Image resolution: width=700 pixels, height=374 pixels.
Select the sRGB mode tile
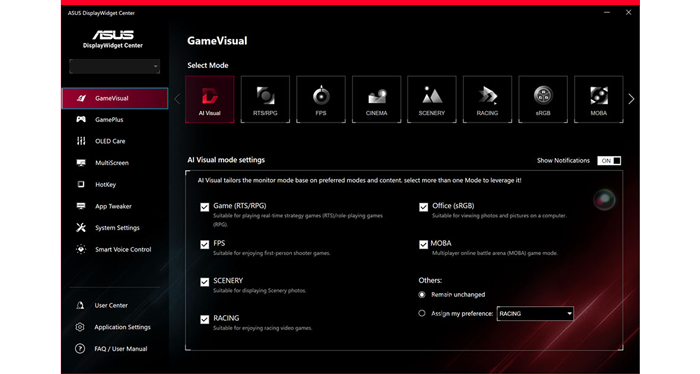(x=543, y=99)
